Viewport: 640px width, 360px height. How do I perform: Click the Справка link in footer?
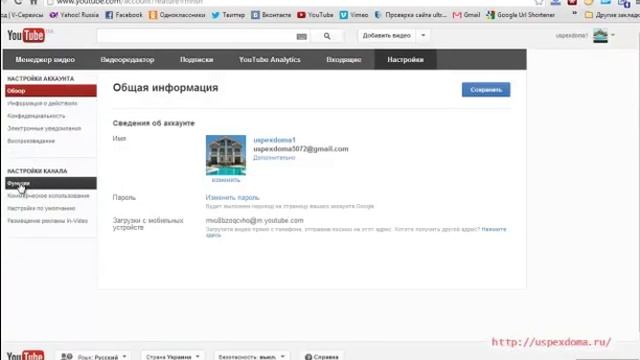(x=325, y=357)
